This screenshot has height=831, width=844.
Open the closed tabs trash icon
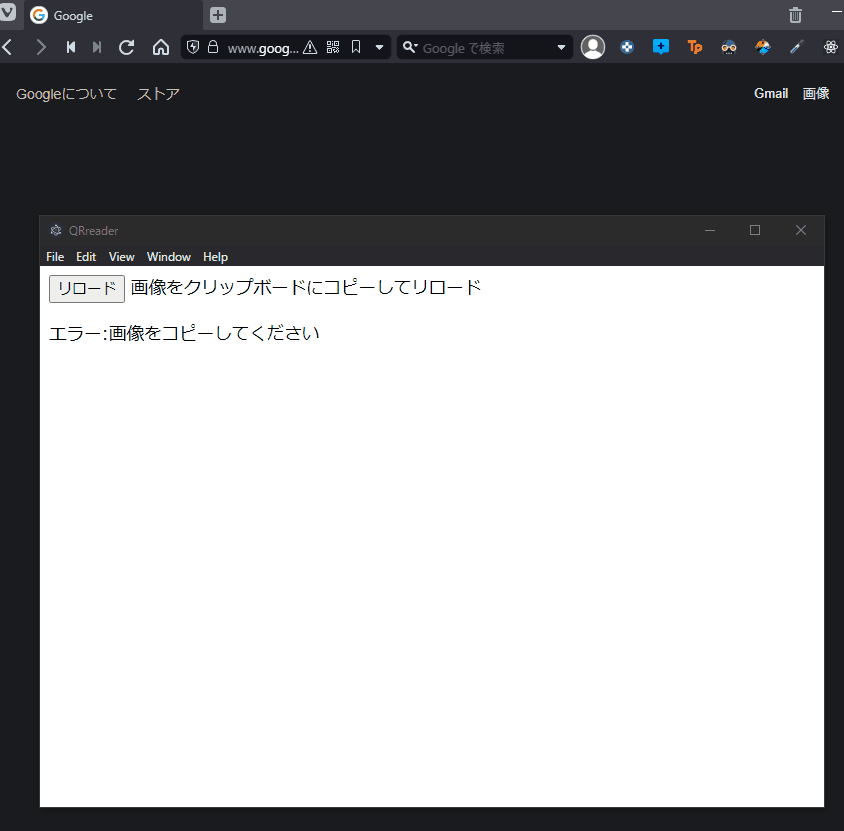pyautogui.click(x=795, y=15)
